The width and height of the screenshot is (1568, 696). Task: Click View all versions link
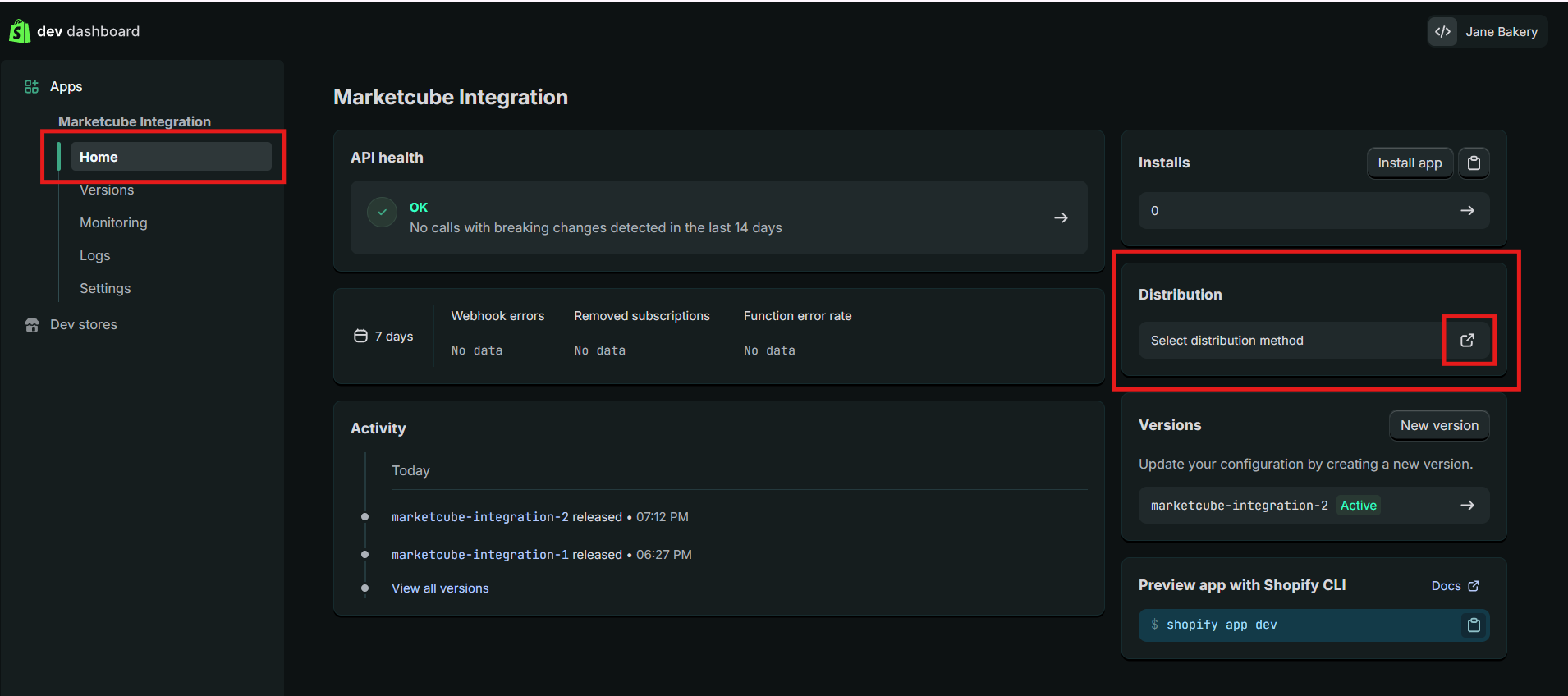(x=440, y=588)
